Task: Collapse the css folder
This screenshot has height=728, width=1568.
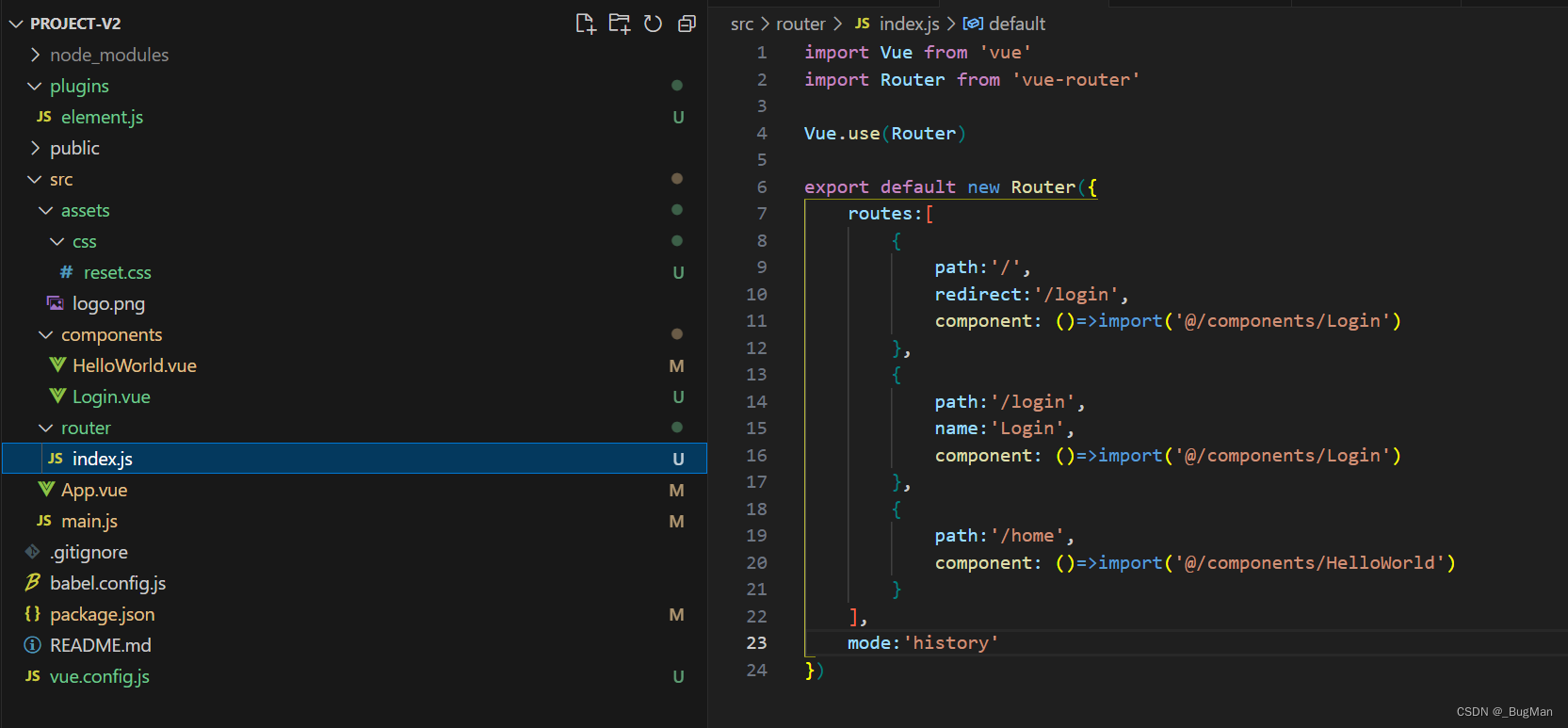Action: pos(57,241)
